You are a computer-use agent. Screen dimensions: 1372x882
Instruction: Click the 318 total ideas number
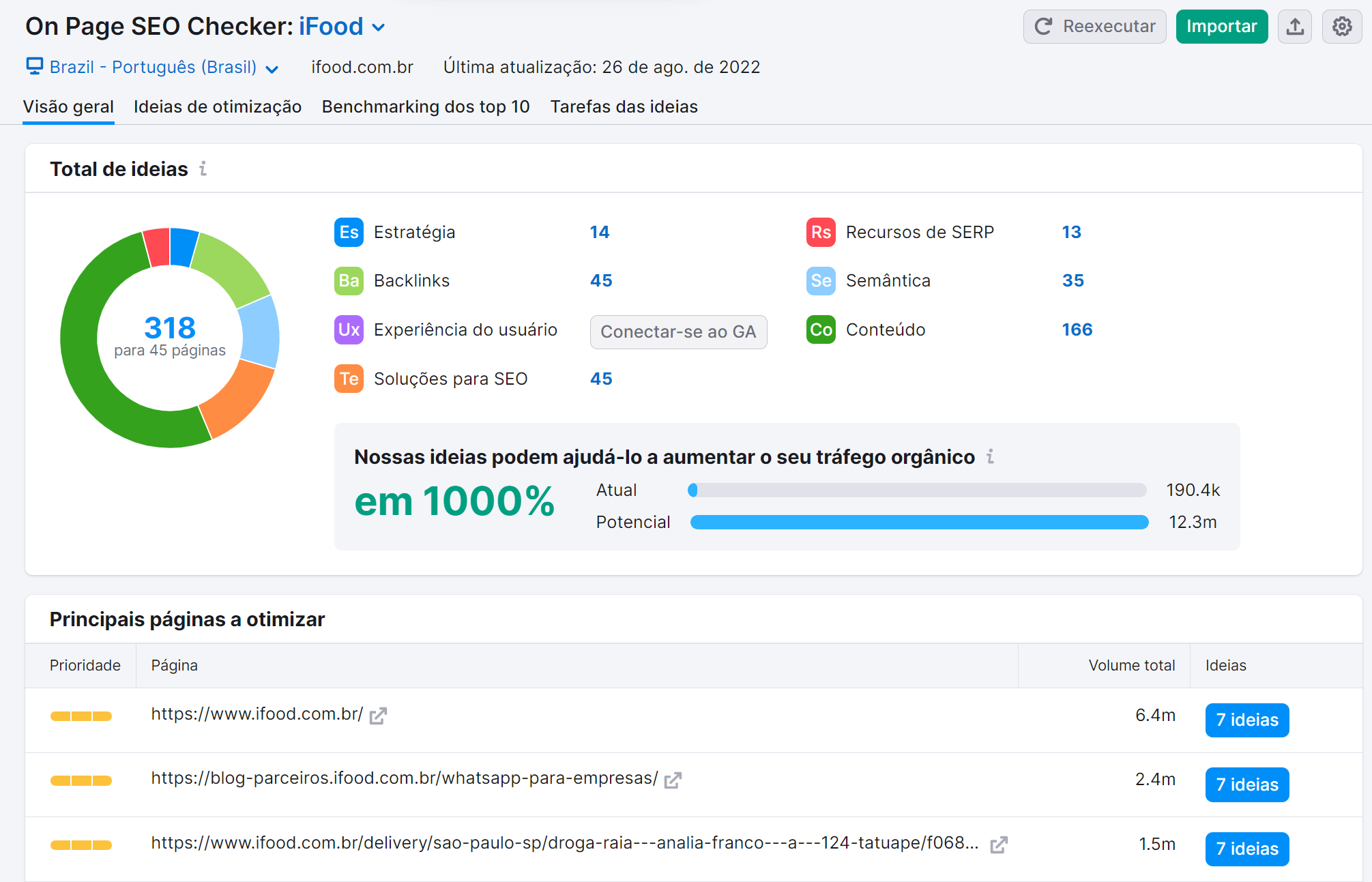pos(170,328)
